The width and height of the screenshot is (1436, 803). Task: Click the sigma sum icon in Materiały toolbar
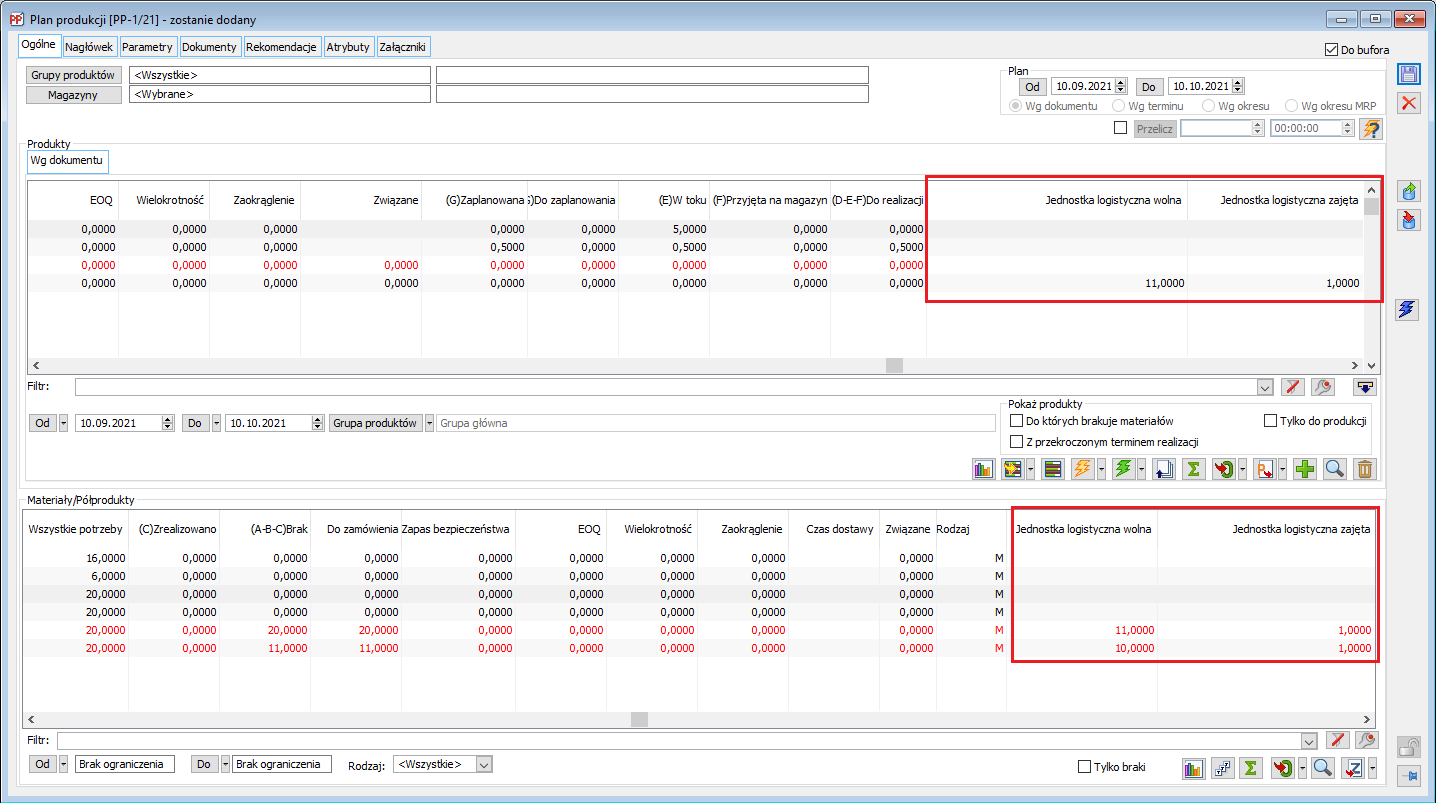click(x=1251, y=768)
